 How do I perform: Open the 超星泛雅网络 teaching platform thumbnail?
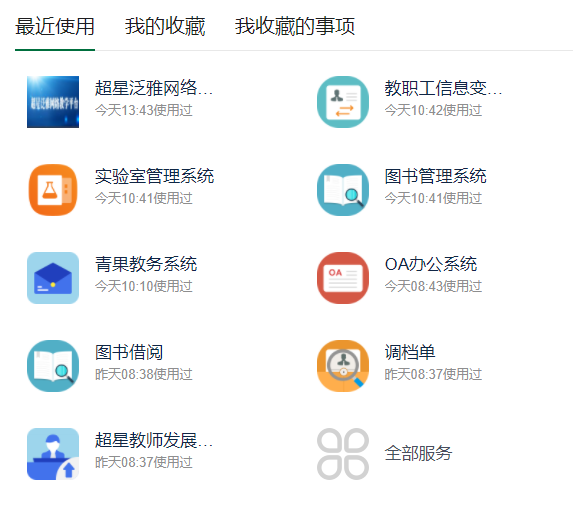click(x=53, y=102)
